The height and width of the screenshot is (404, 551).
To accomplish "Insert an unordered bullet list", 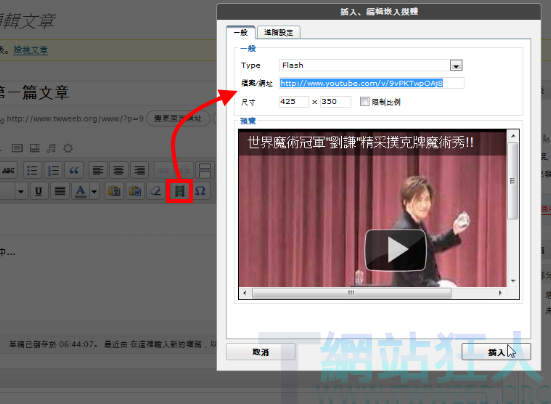I will click(x=32, y=171).
